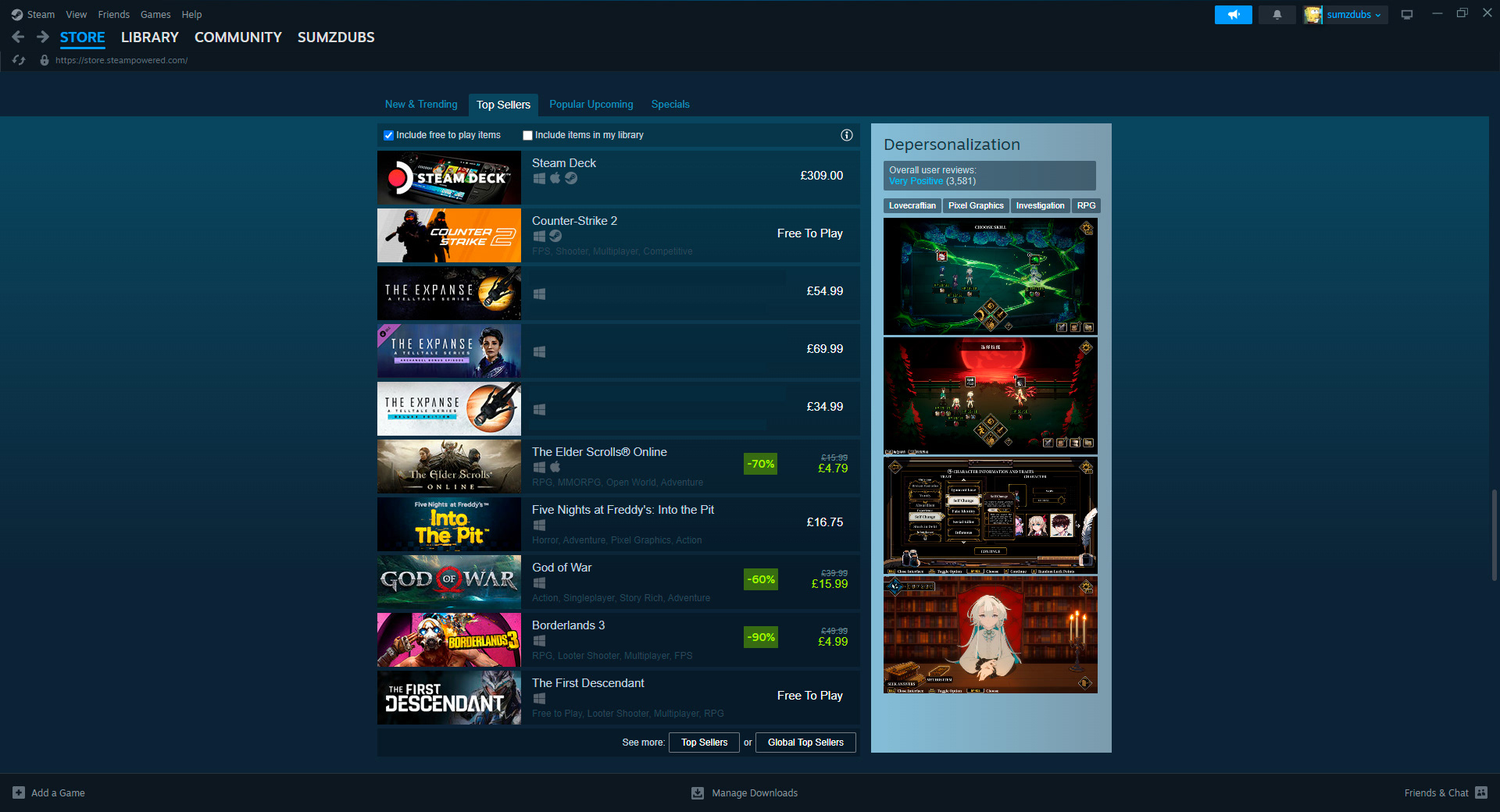The image size is (1500, 812).
Task: Click the sumzdubs profile avatar
Action: (x=1313, y=15)
